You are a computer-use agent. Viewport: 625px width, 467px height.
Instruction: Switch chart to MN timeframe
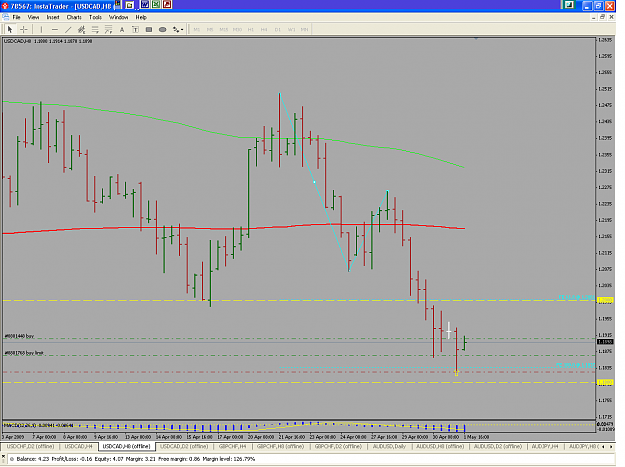[305, 29]
